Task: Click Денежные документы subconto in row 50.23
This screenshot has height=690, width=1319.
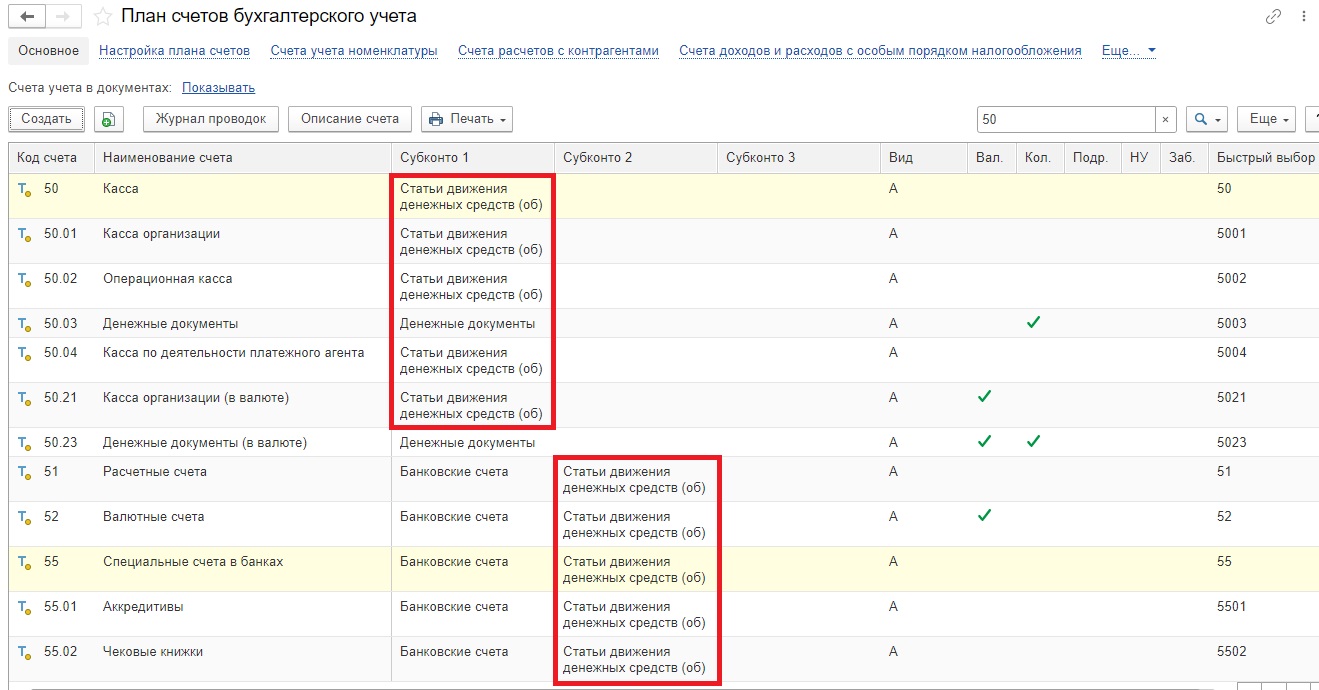Action: click(x=467, y=442)
